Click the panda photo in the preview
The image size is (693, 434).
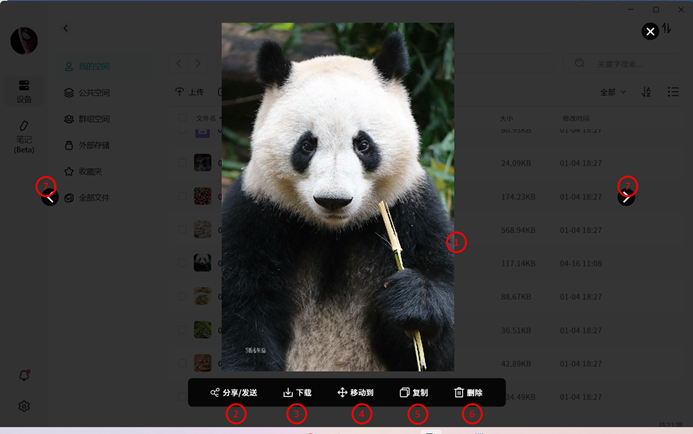click(x=337, y=197)
